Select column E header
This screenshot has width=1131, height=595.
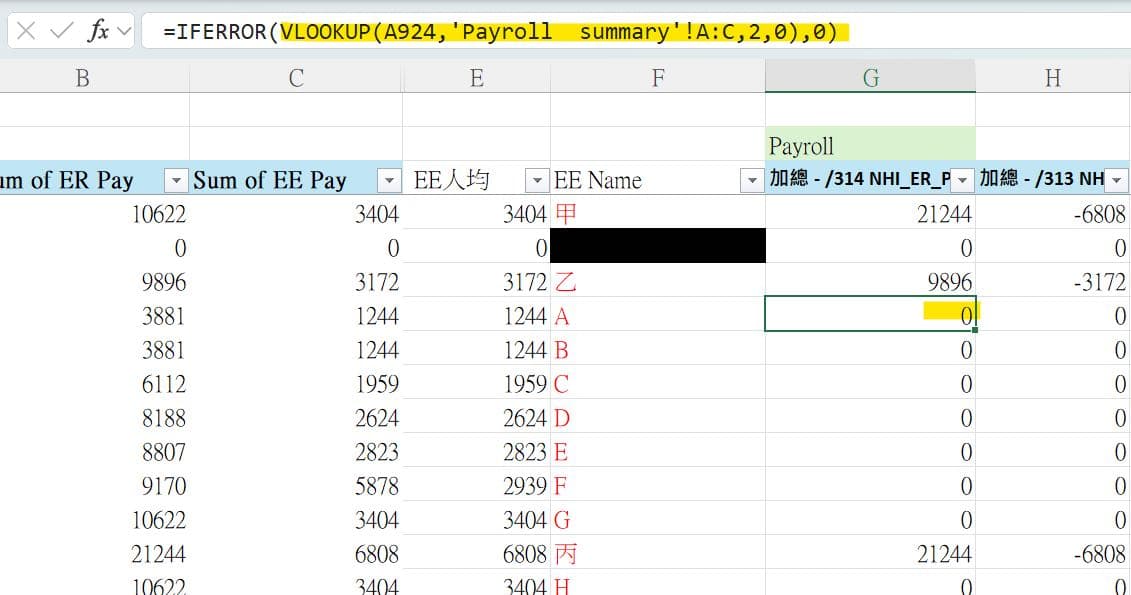coord(476,77)
